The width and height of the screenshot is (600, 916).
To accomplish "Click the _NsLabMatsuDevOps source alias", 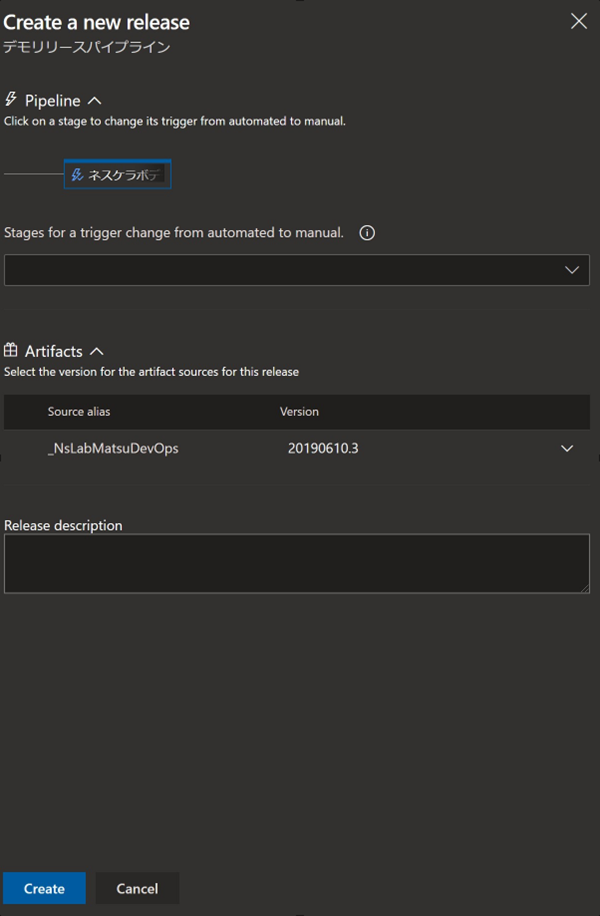I will (113, 448).
